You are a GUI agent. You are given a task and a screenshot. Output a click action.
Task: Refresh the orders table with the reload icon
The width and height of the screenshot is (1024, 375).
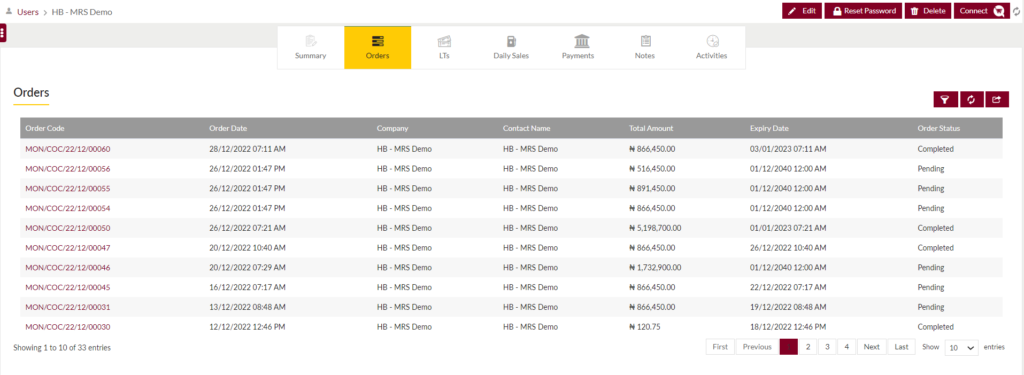click(971, 99)
